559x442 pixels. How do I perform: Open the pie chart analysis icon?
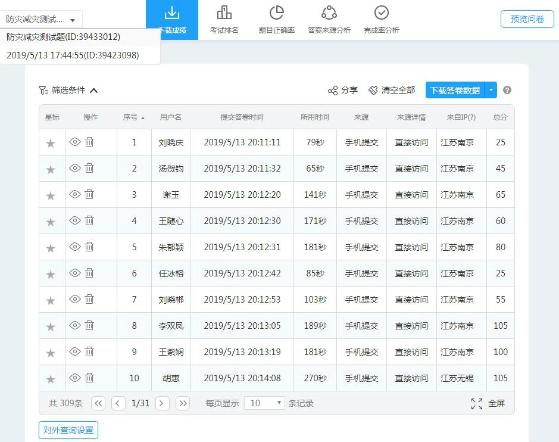tap(276, 13)
